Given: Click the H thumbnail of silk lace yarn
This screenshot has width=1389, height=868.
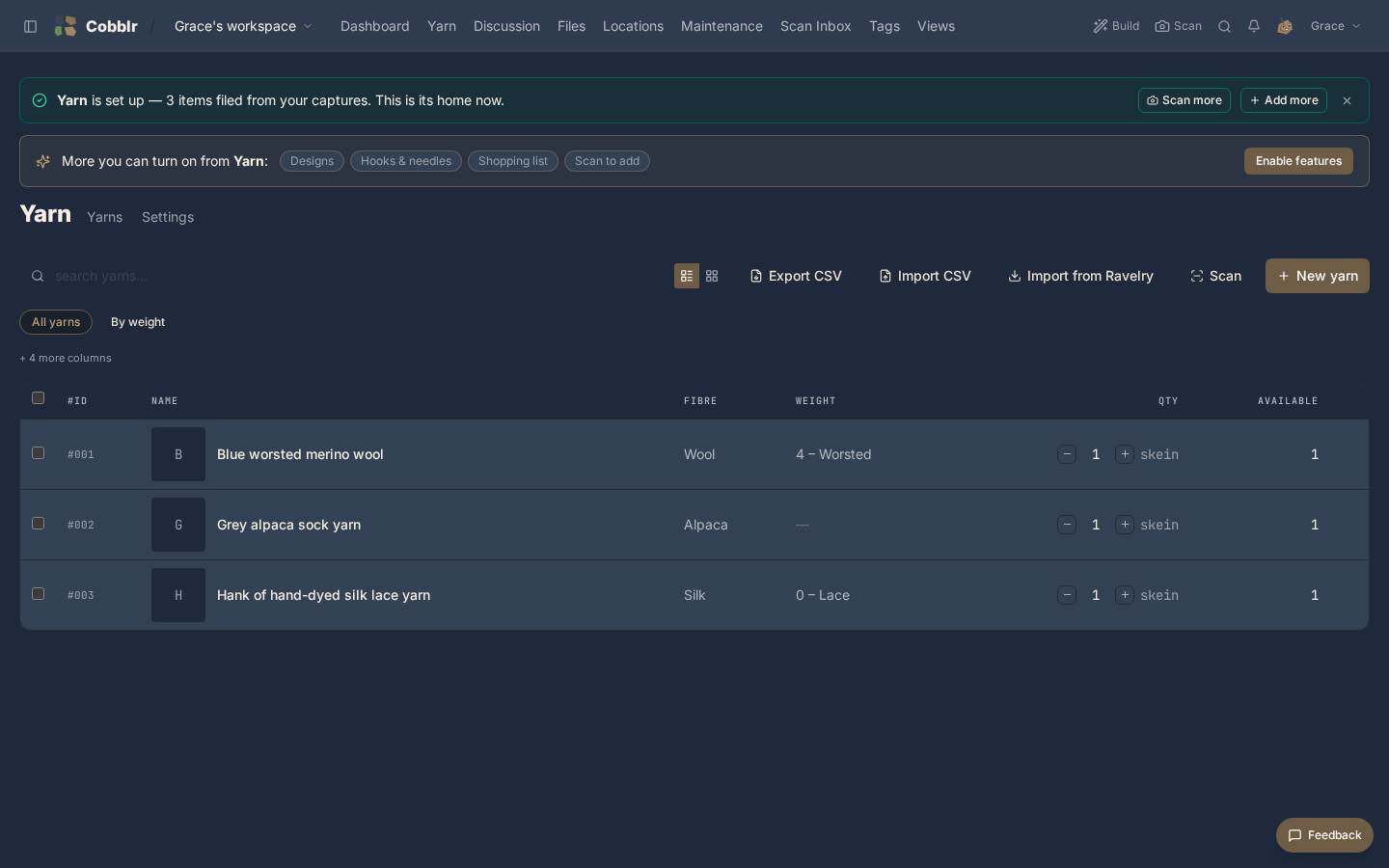Looking at the screenshot, I should pos(178,595).
